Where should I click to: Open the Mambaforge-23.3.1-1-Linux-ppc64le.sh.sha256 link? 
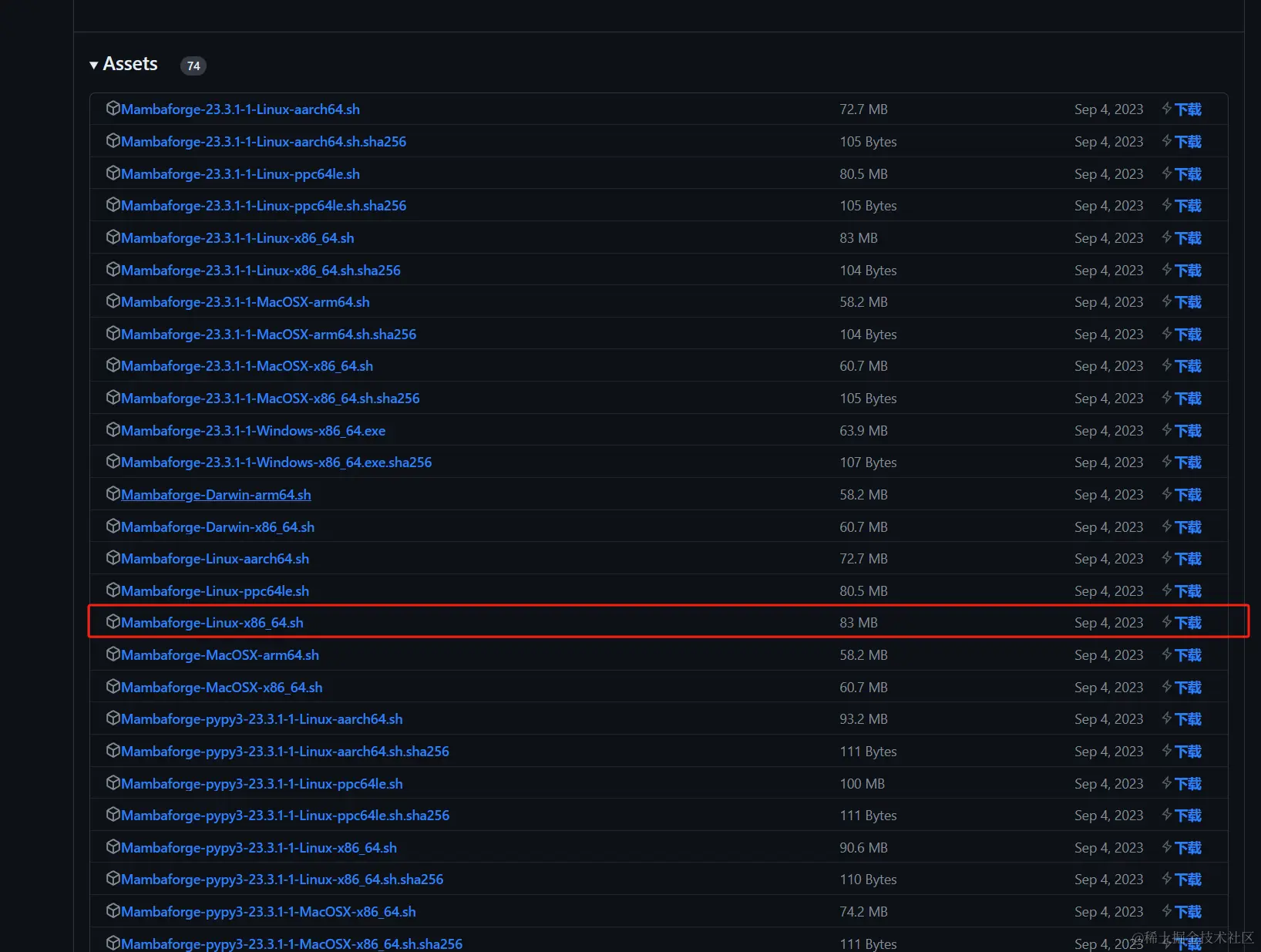click(x=264, y=206)
